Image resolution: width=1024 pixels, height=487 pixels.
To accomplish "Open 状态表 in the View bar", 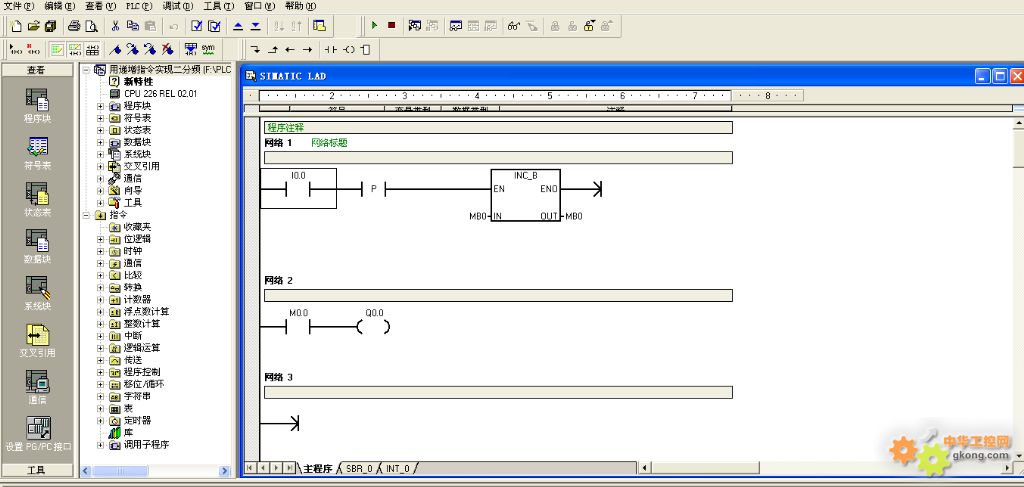I will coord(37,200).
